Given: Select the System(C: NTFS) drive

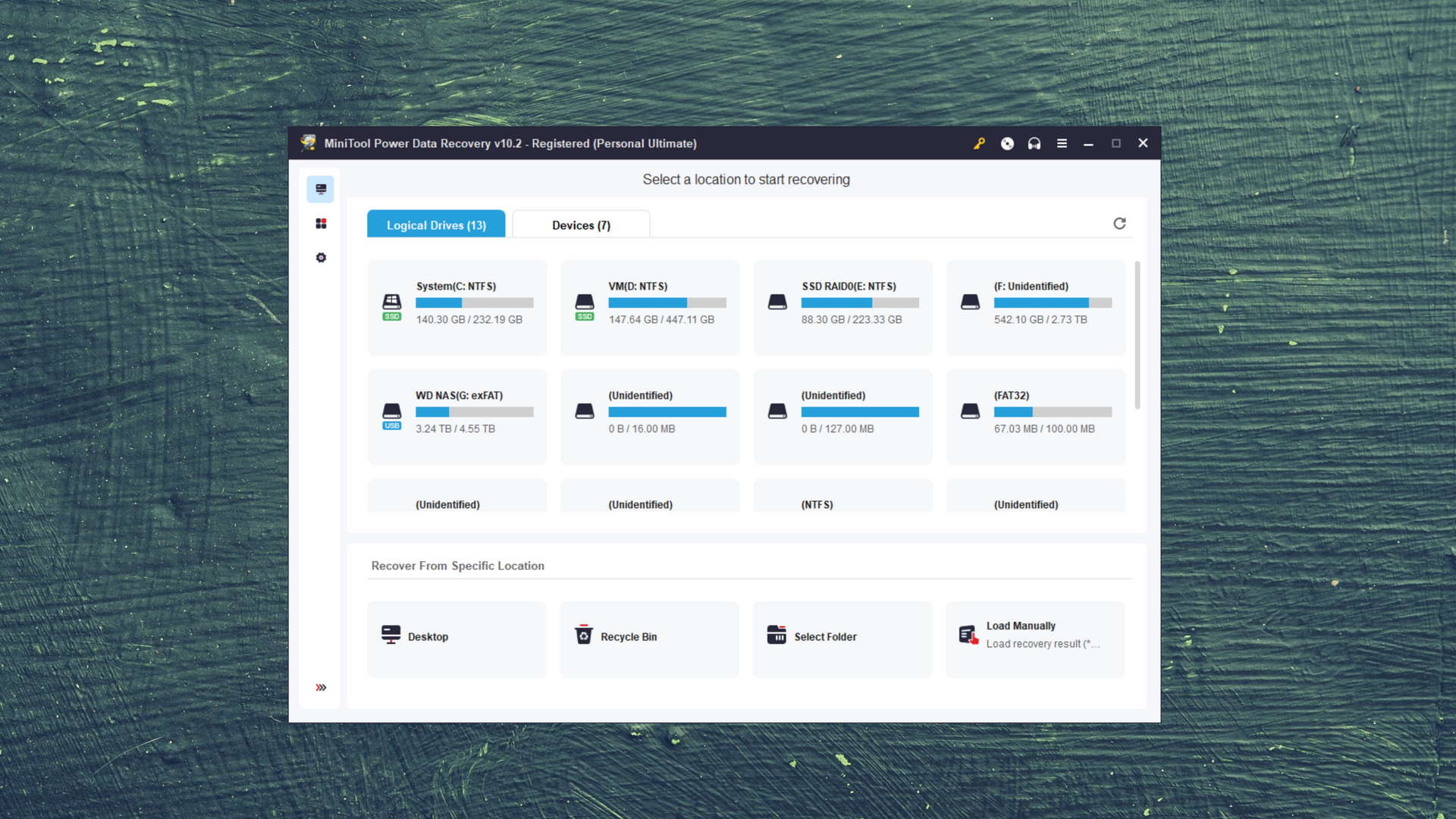Looking at the screenshot, I should tap(456, 303).
